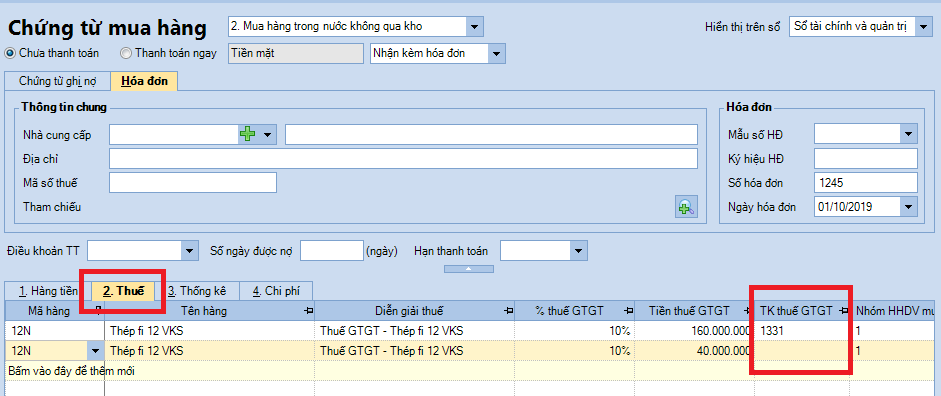Click pin icon in Mã hàng column header
941x396 pixels.
99,310
